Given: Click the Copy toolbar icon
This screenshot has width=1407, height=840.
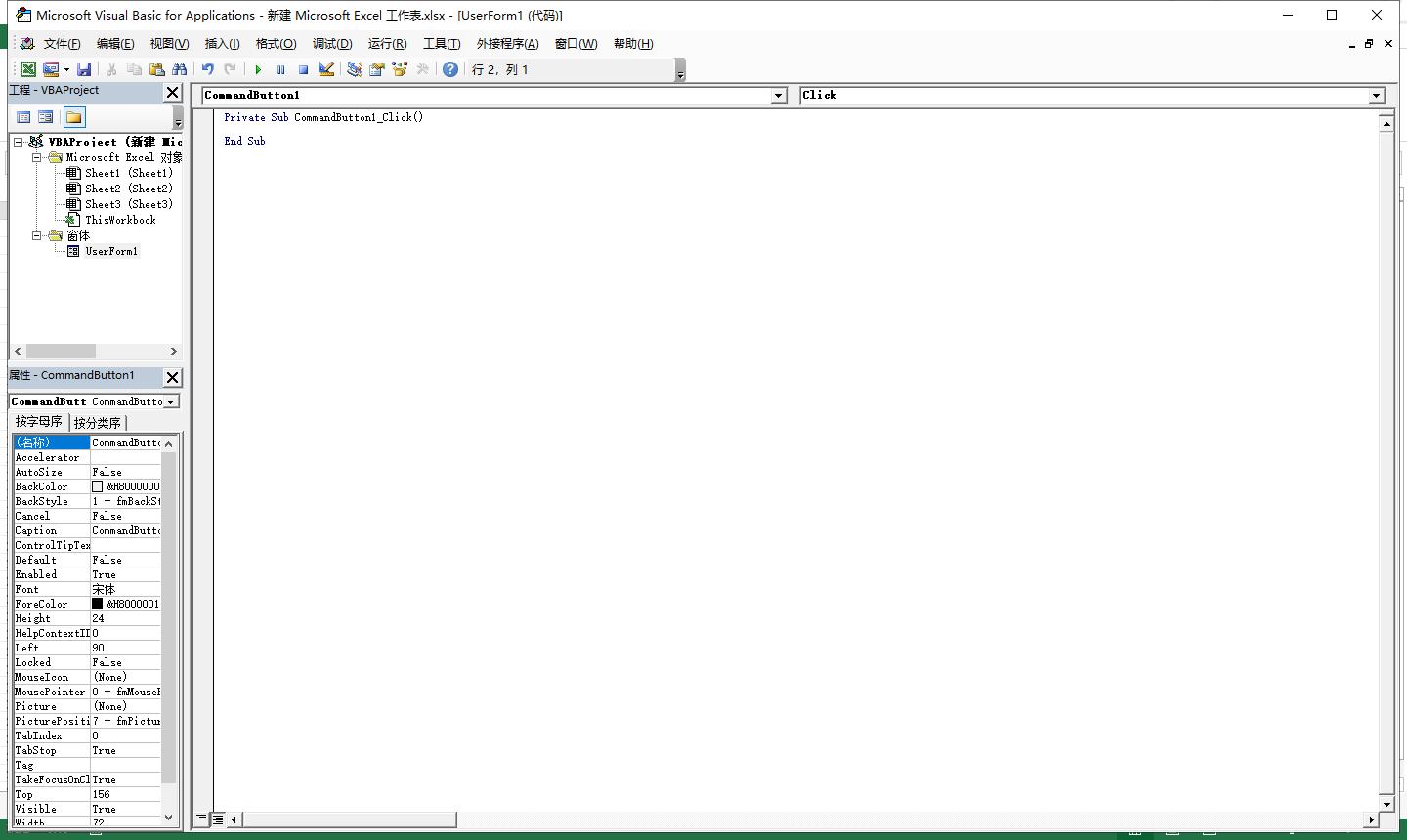Looking at the screenshot, I should (x=134, y=69).
